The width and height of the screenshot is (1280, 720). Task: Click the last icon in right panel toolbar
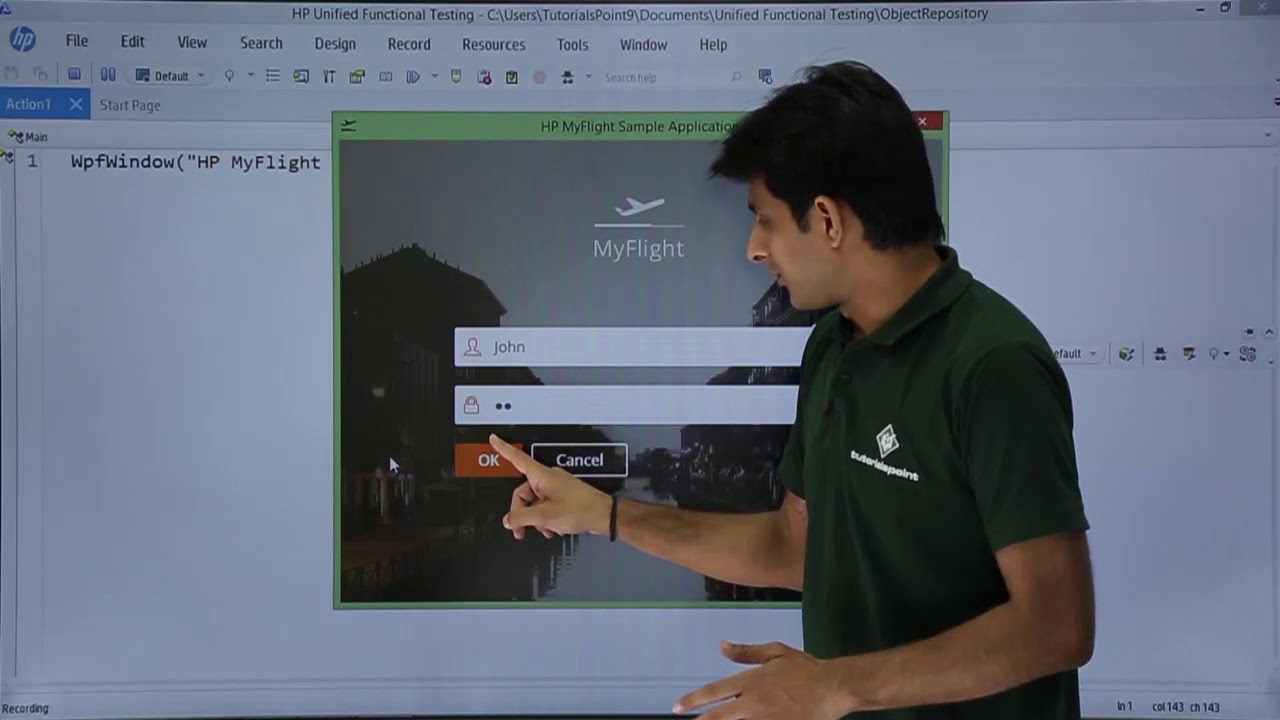(1247, 354)
